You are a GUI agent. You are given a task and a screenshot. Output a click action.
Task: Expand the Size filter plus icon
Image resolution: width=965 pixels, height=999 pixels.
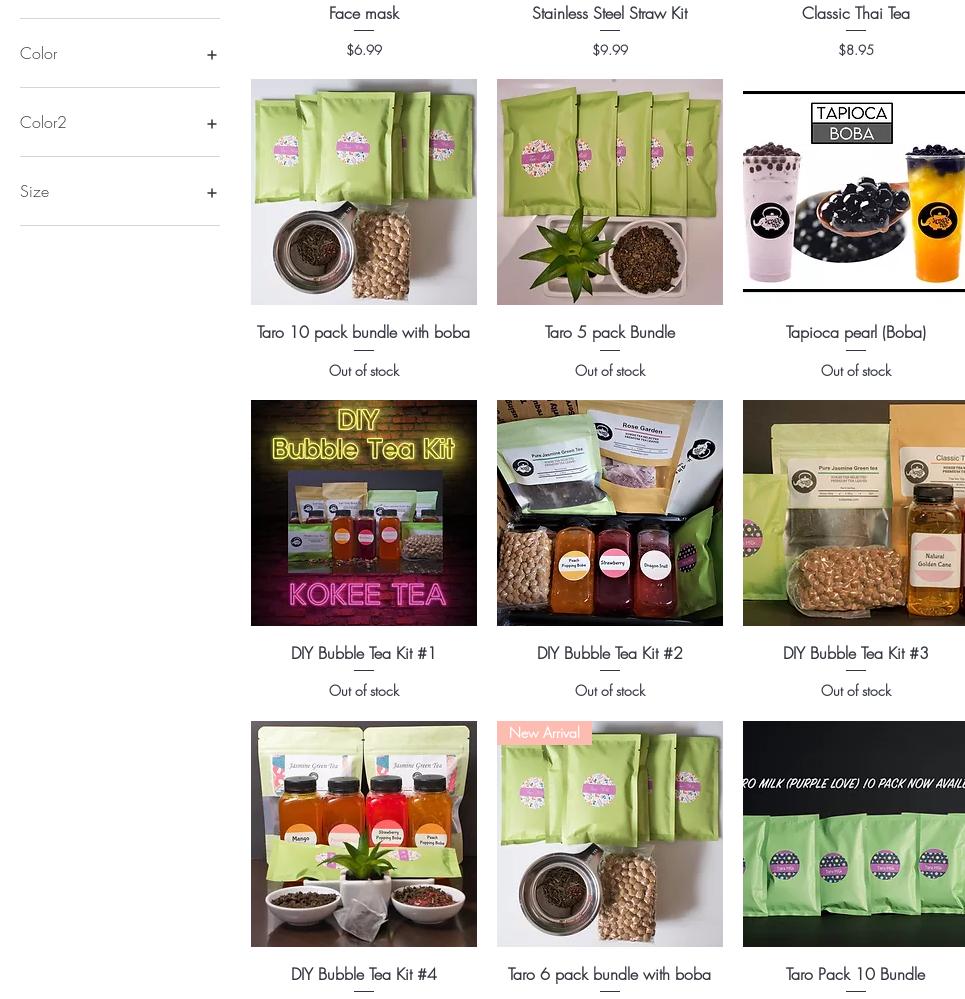(x=212, y=192)
